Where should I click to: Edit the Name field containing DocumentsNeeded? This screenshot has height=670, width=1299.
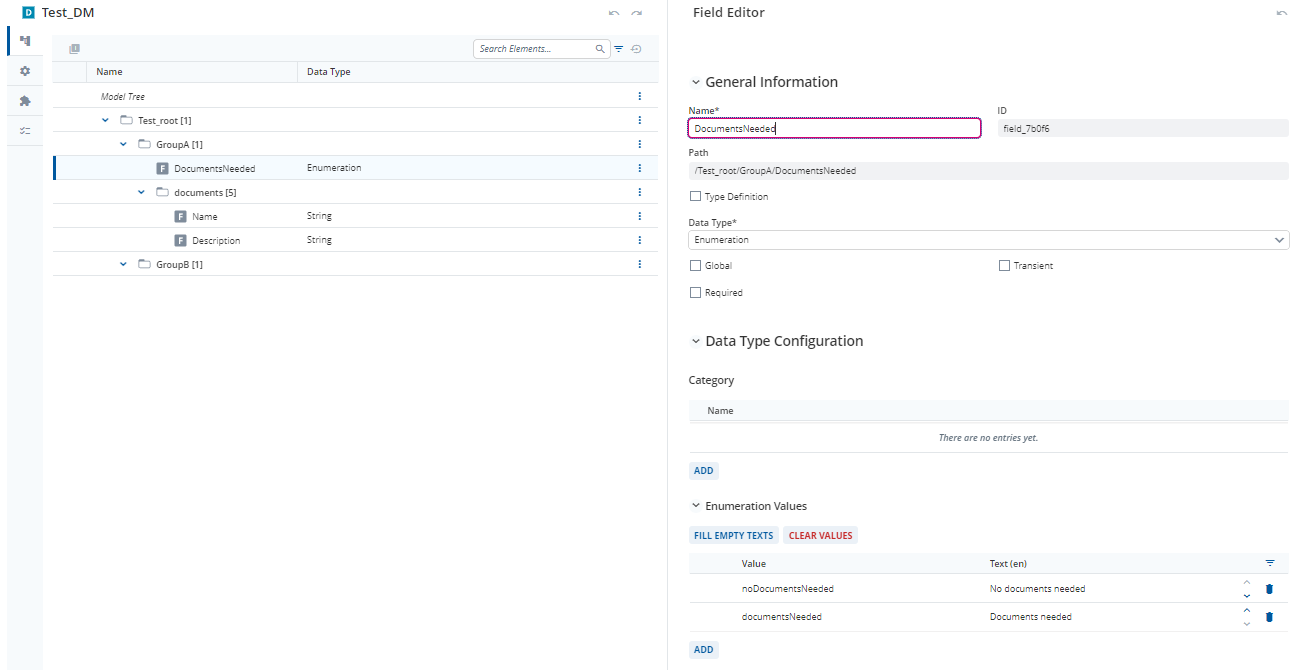point(835,128)
